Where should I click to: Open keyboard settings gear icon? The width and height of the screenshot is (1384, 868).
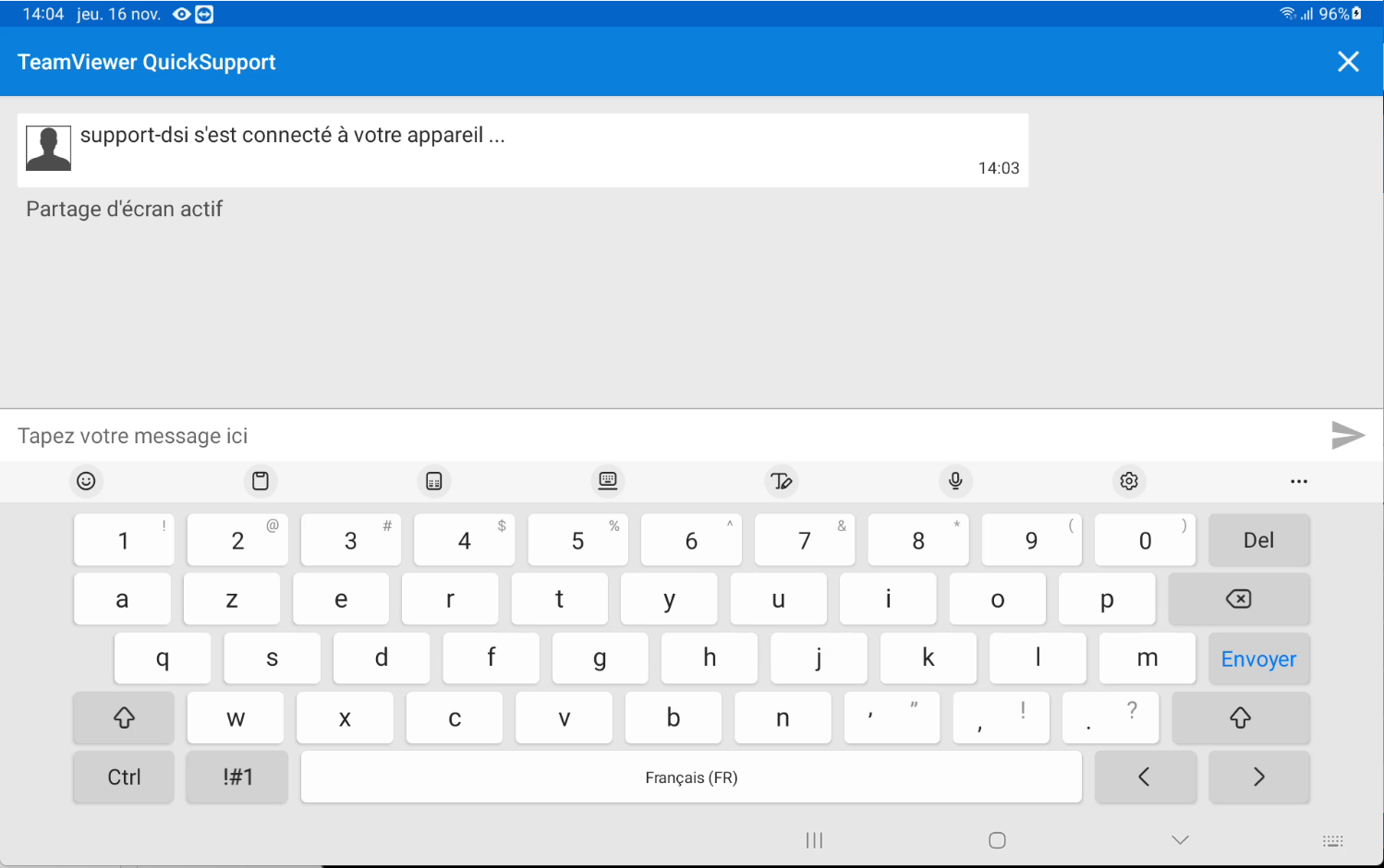[1129, 481]
